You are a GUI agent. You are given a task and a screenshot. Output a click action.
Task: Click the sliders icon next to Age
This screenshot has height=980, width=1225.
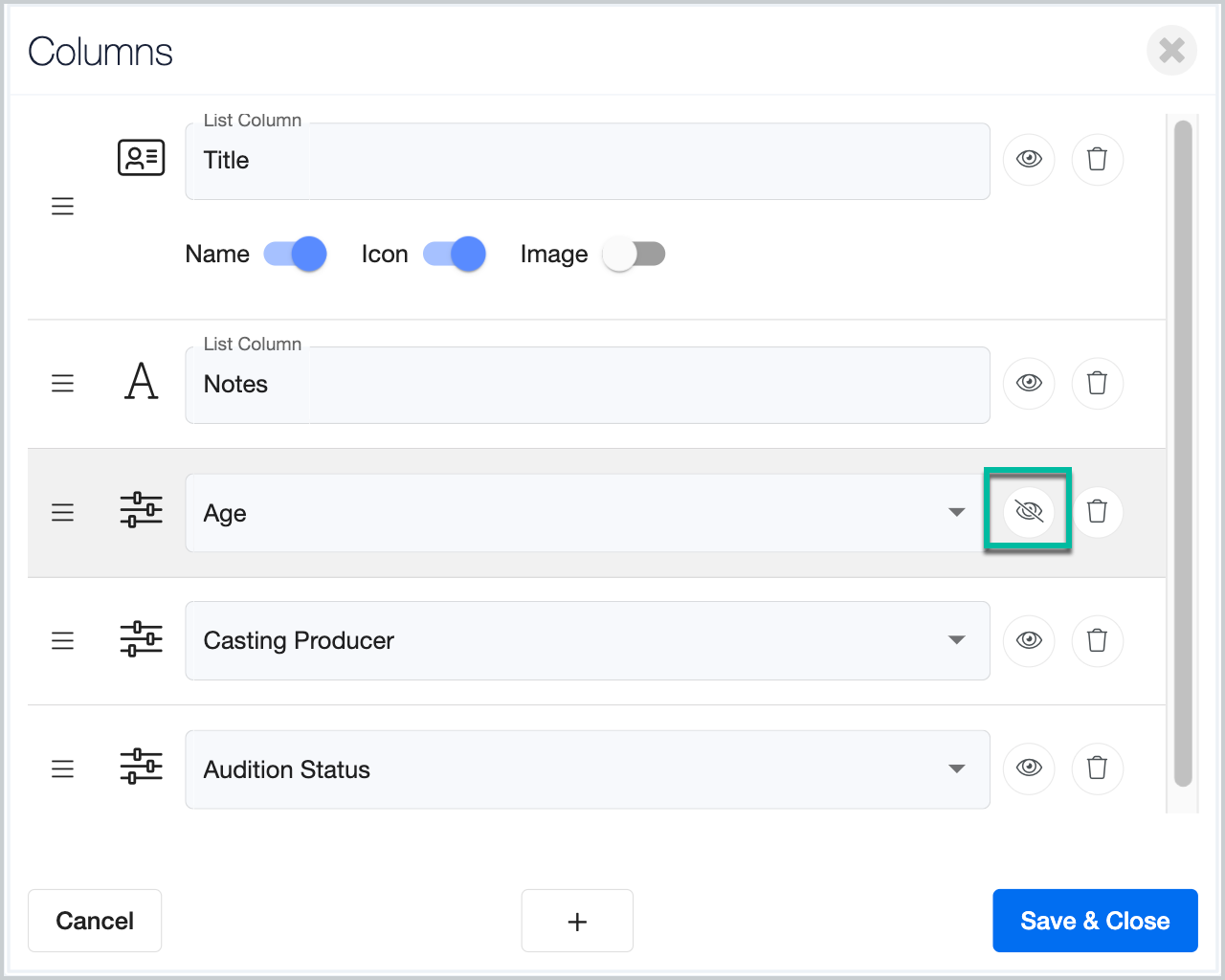point(142,510)
